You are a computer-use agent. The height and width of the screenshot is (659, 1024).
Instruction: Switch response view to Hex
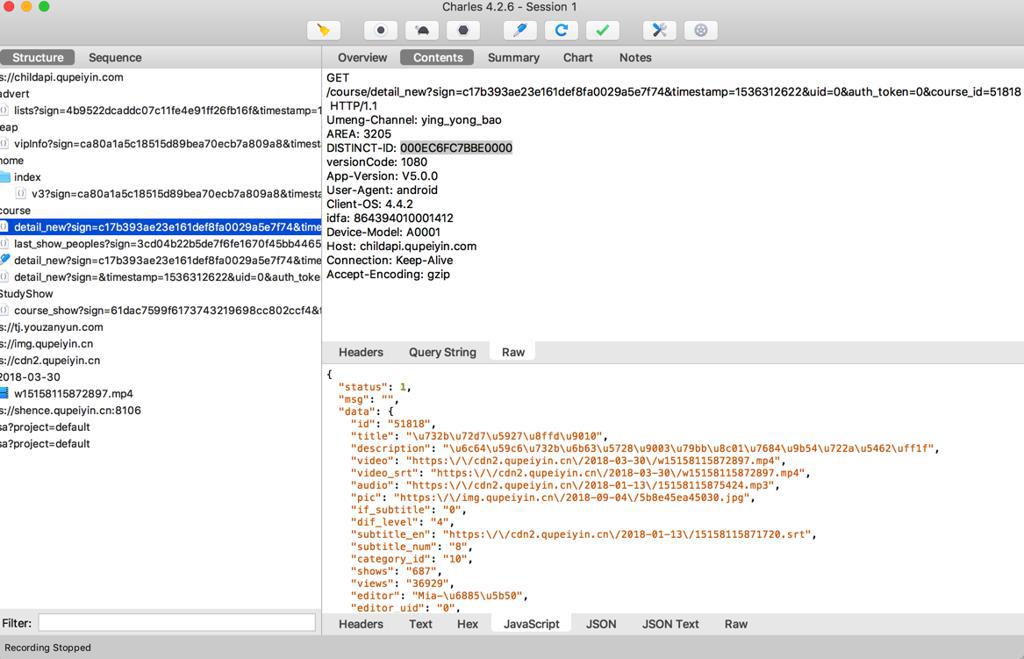(x=468, y=624)
